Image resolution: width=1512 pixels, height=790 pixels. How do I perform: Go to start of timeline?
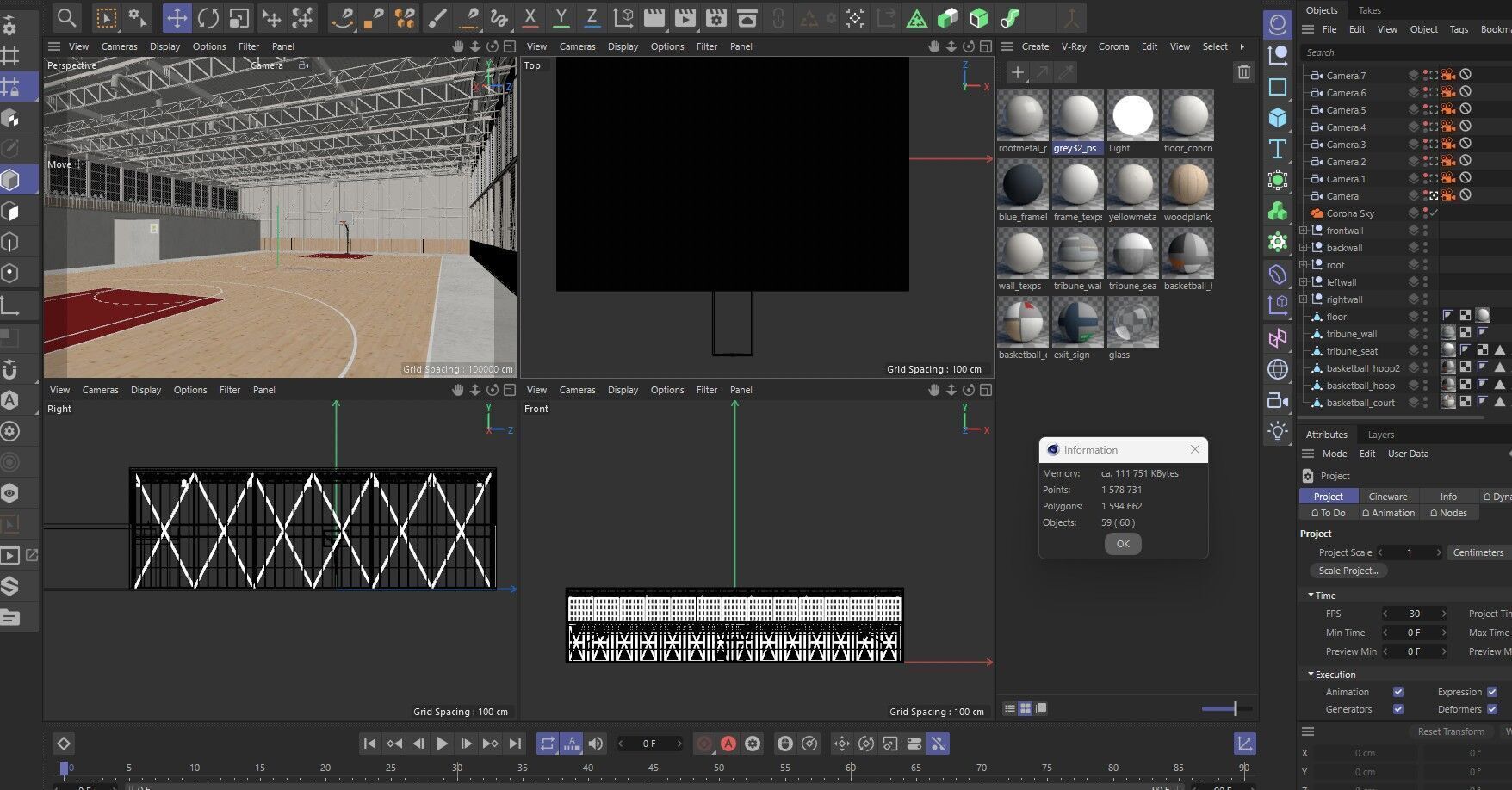coord(369,744)
